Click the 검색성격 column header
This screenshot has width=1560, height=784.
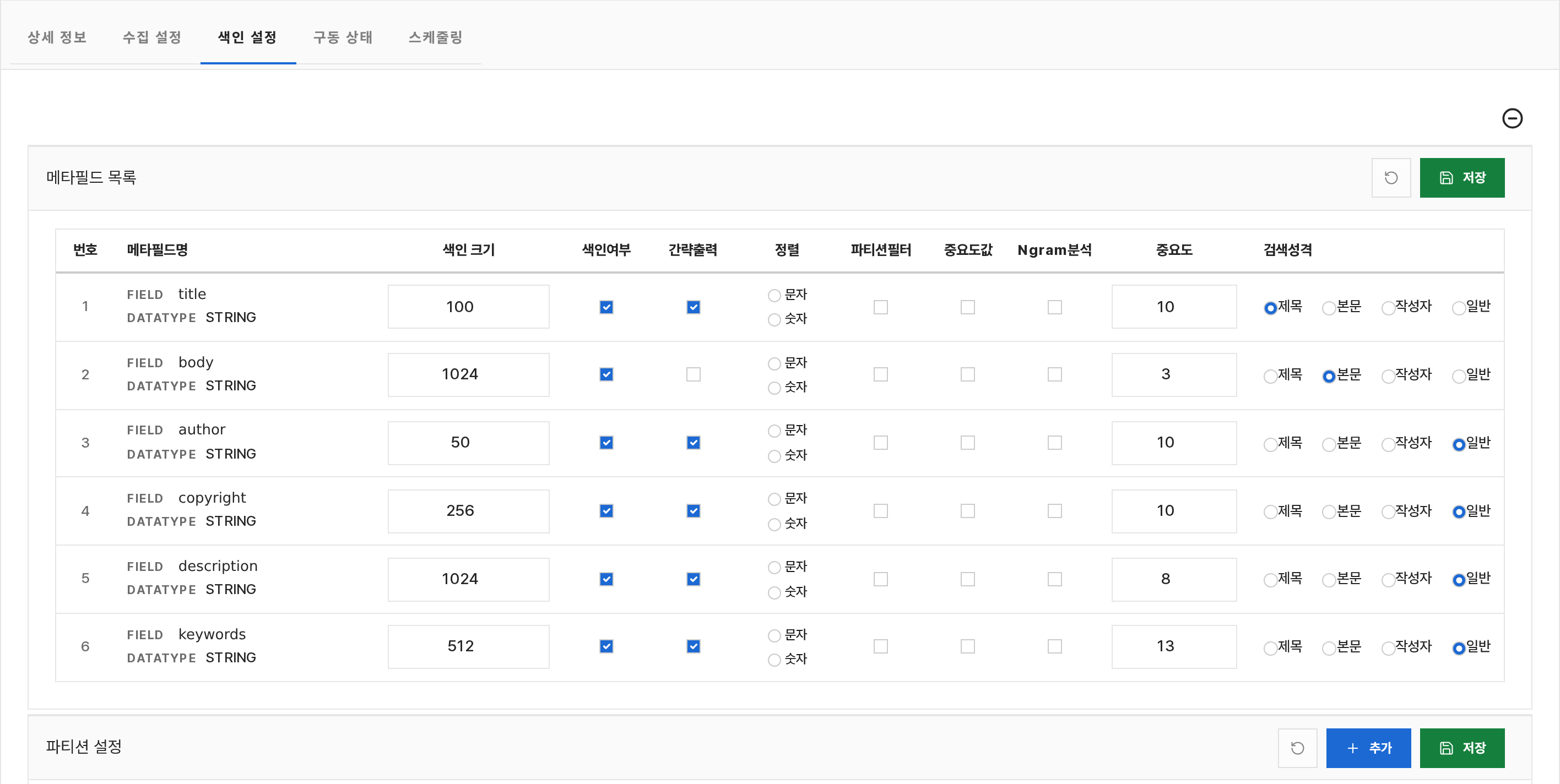point(1287,250)
